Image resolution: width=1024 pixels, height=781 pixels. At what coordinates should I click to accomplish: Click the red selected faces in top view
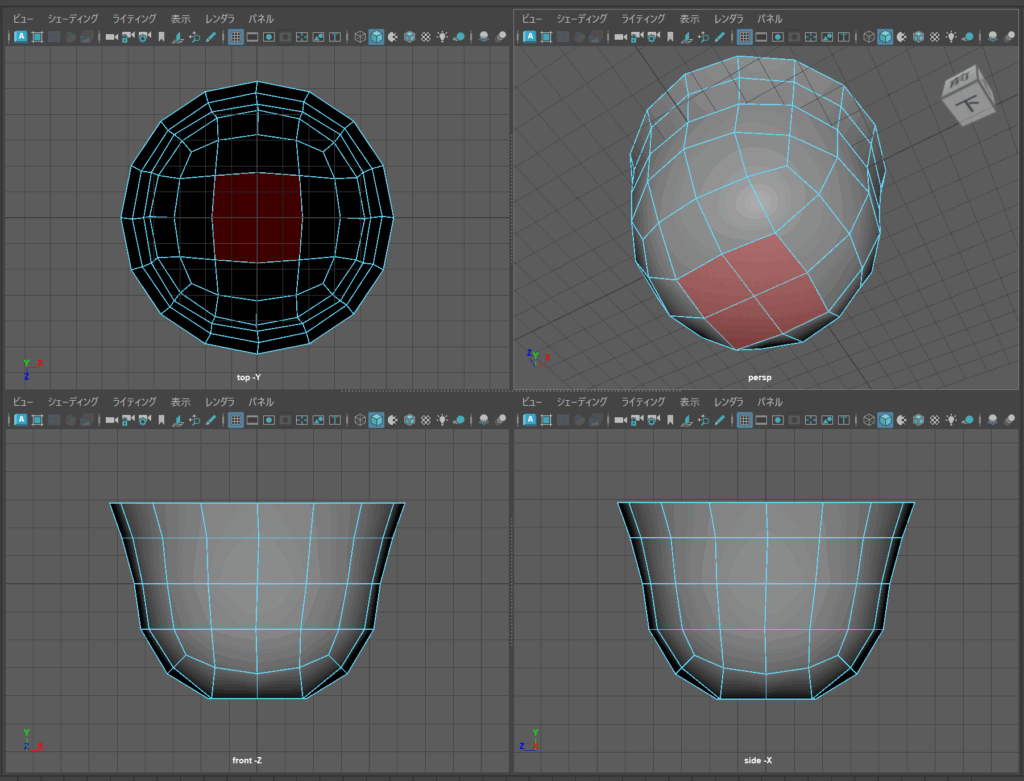click(257, 218)
